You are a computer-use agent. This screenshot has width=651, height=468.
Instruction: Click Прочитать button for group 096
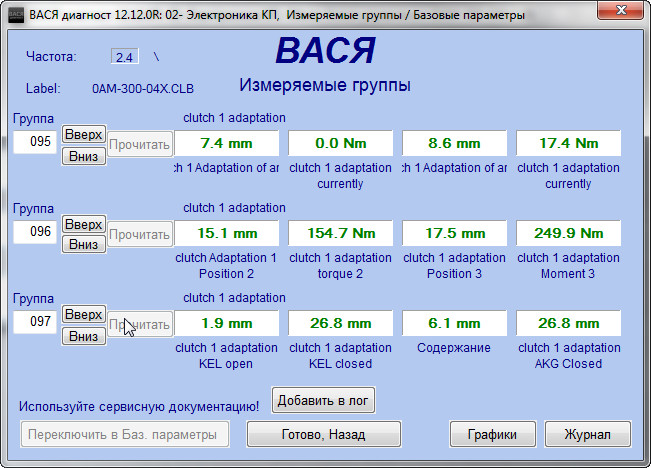pyautogui.click(x=140, y=234)
